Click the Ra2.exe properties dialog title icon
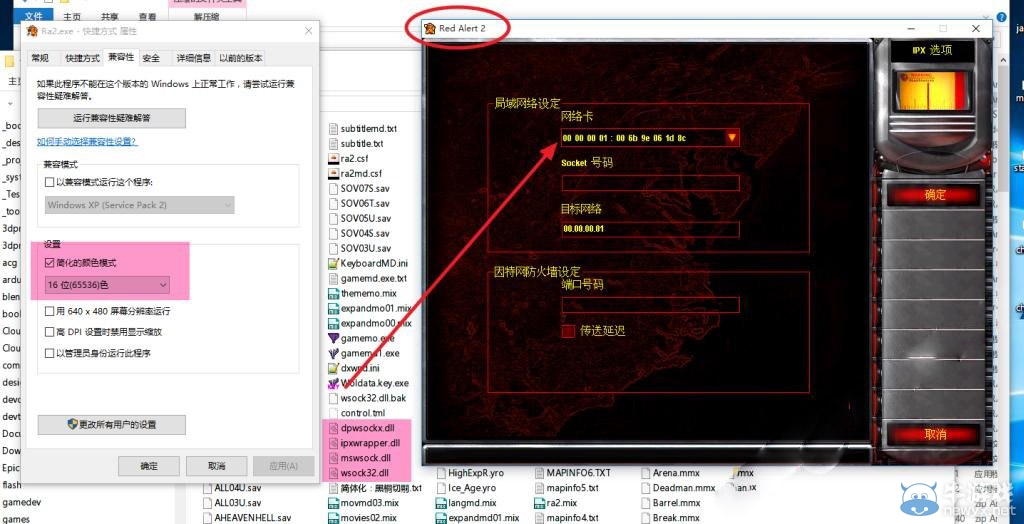This screenshot has width=1024, height=524. [31, 31]
